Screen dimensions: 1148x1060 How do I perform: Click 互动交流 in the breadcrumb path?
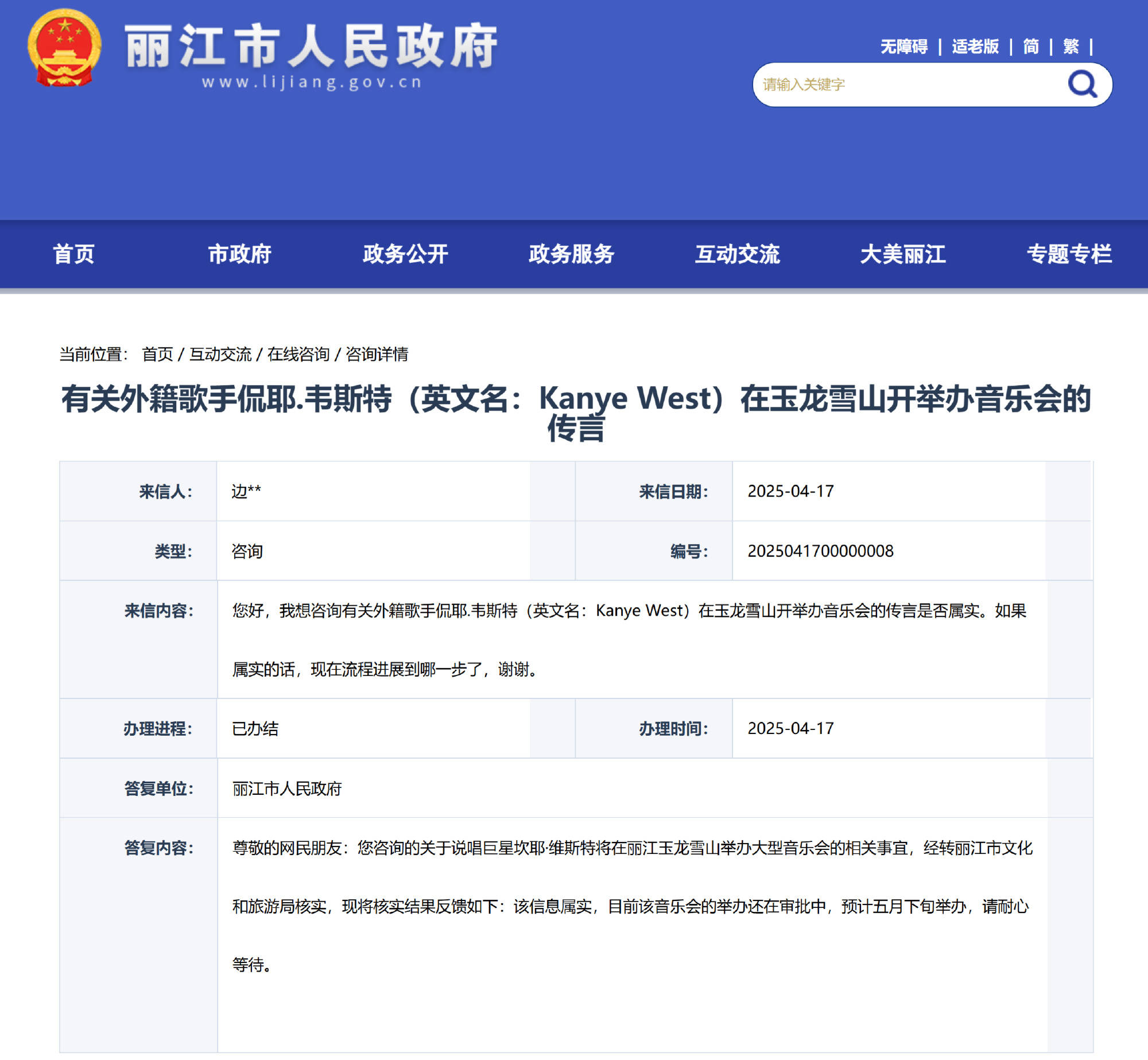tap(220, 354)
